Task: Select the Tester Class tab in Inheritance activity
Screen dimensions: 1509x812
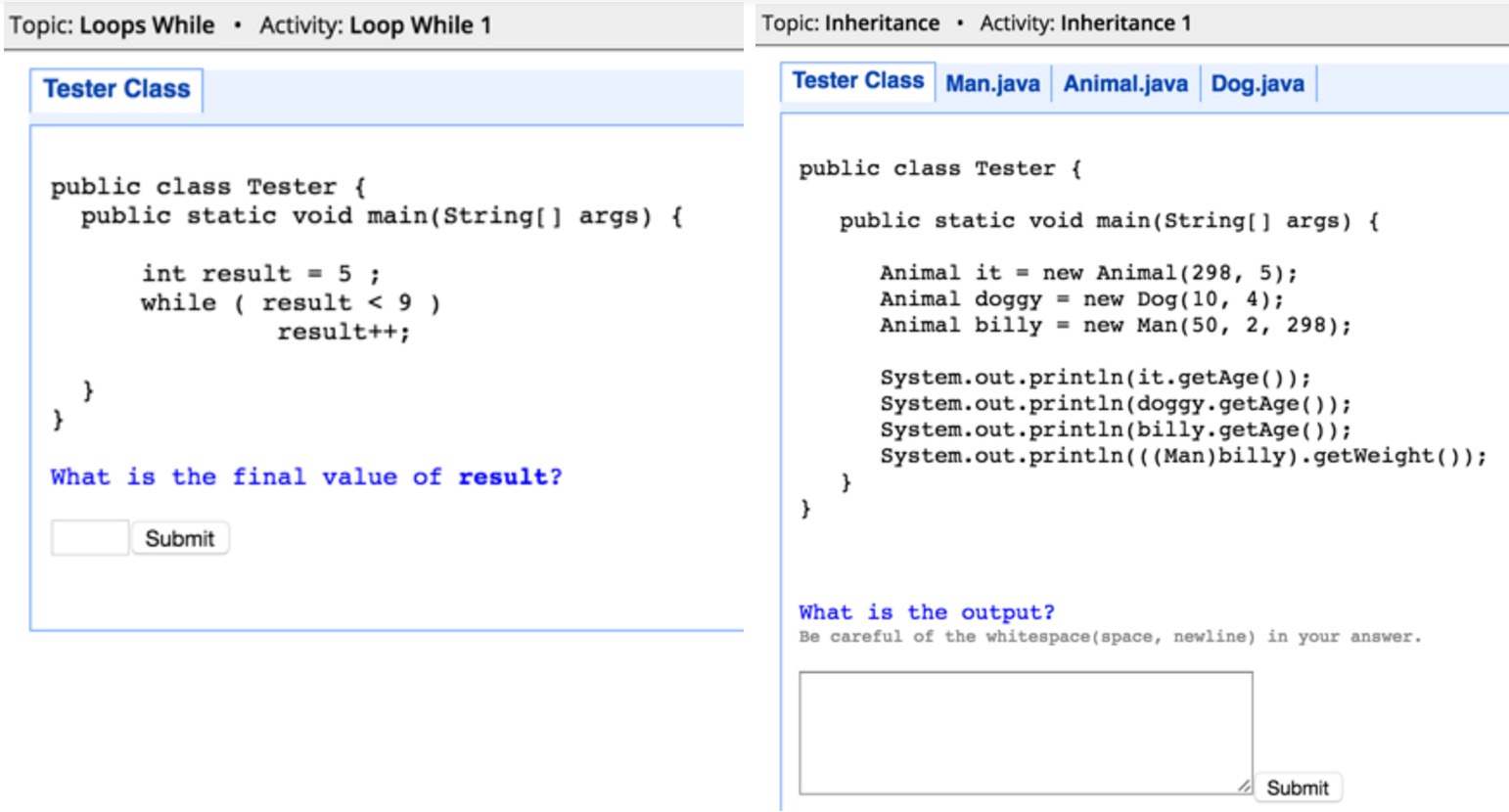Action: pyautogui.click(x=858, y=81)
